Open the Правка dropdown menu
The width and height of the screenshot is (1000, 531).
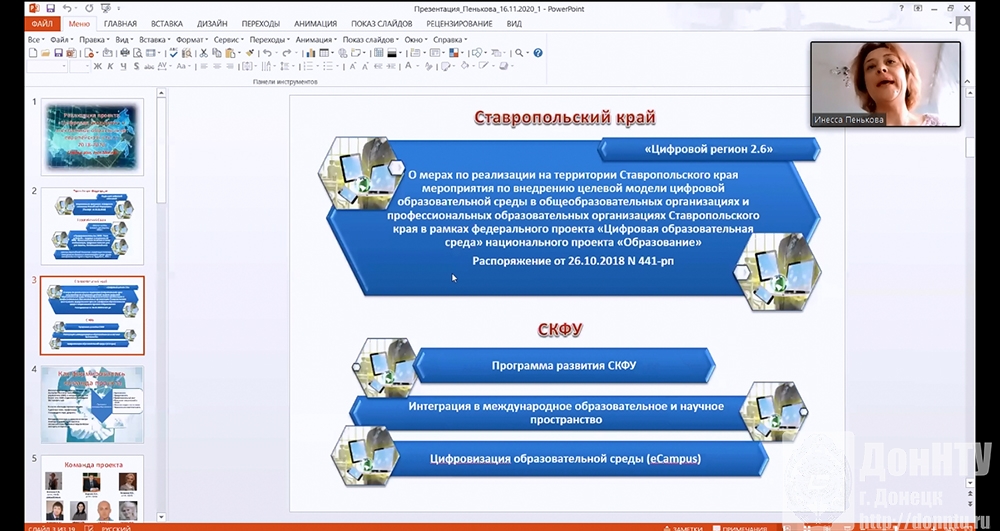(x=95, y=40)
